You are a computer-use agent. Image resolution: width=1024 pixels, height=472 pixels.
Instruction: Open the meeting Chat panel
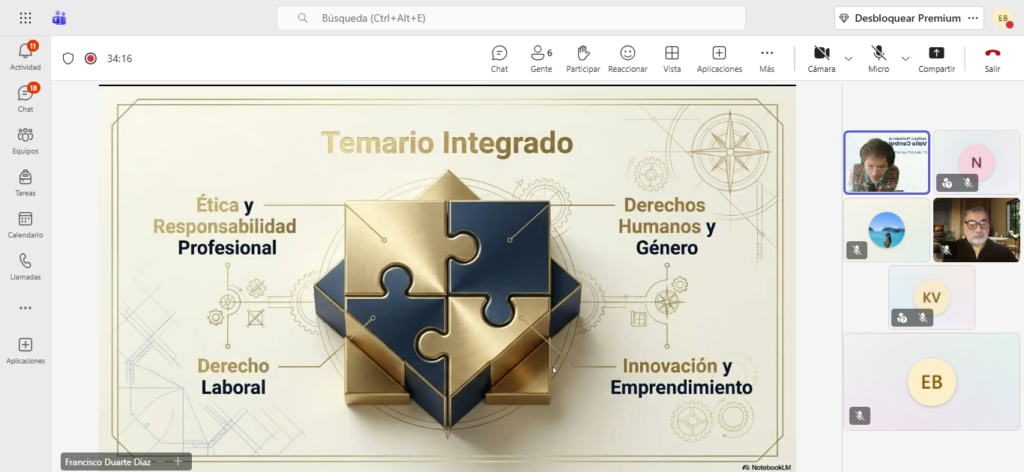coord(499,58)
